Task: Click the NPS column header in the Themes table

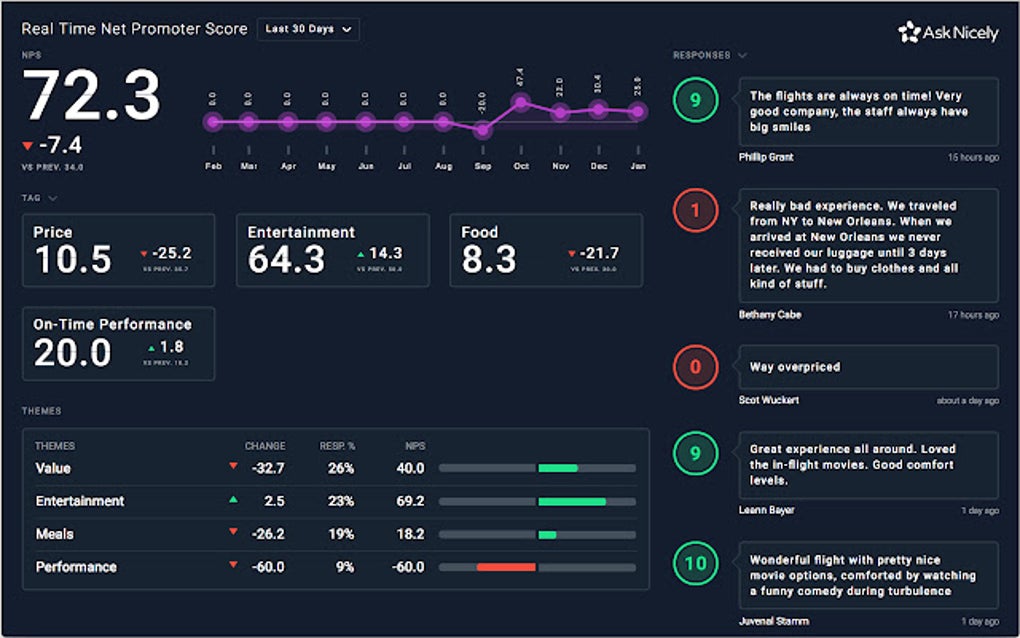Action: 415,446
